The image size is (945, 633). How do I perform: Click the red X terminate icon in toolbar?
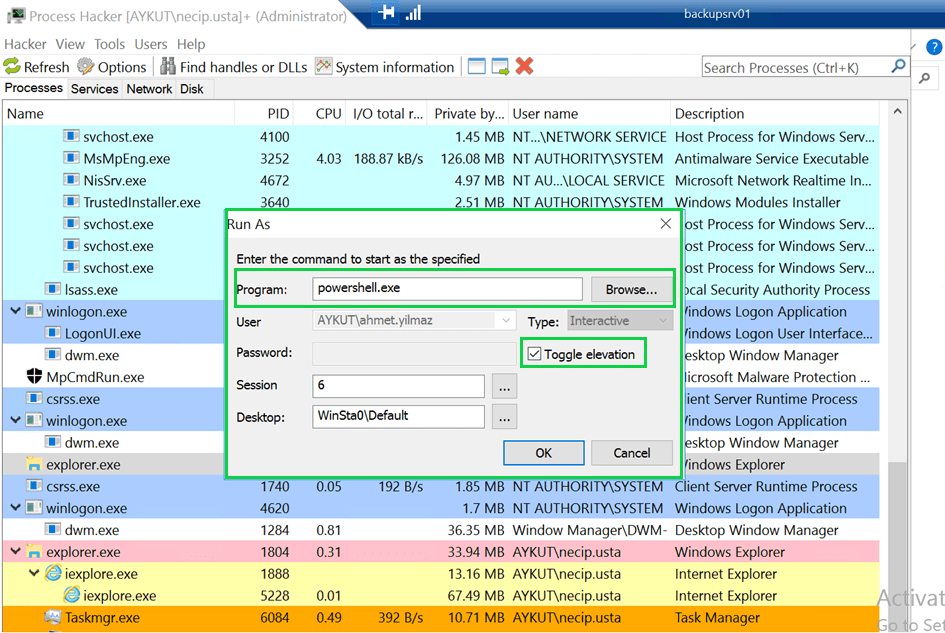click(x=524, y=67)
